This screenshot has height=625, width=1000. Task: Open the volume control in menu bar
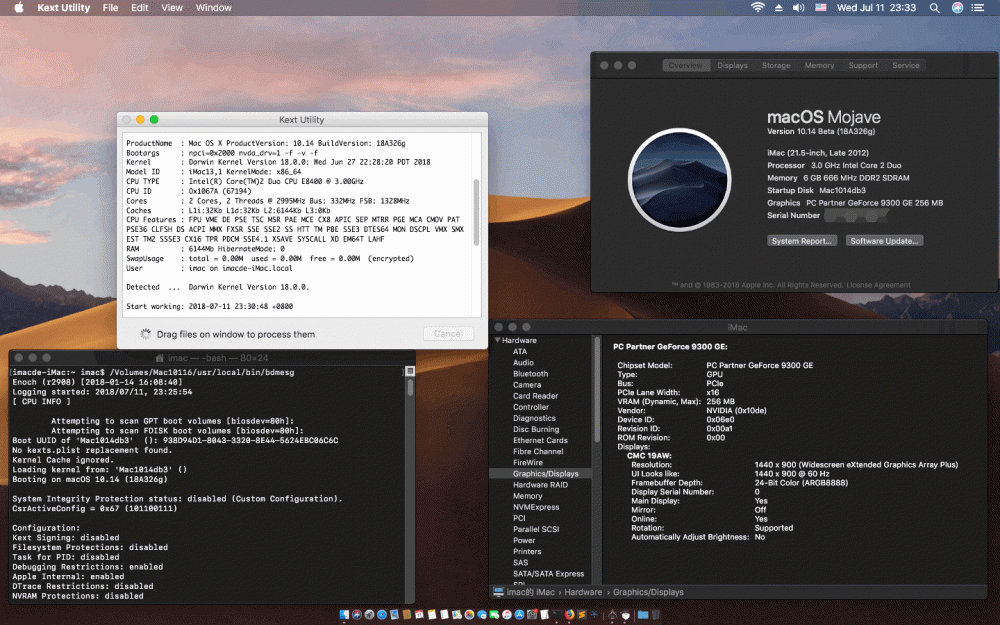[x=798, y=8]
